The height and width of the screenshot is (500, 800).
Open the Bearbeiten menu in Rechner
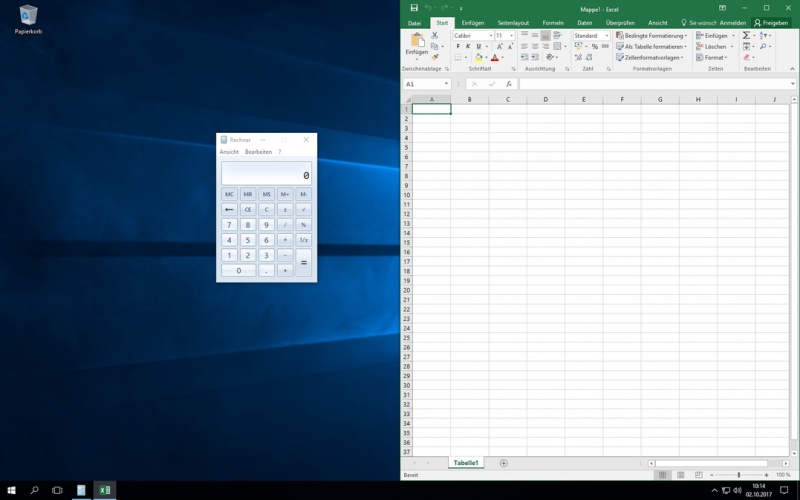click(x=259, y=152)
